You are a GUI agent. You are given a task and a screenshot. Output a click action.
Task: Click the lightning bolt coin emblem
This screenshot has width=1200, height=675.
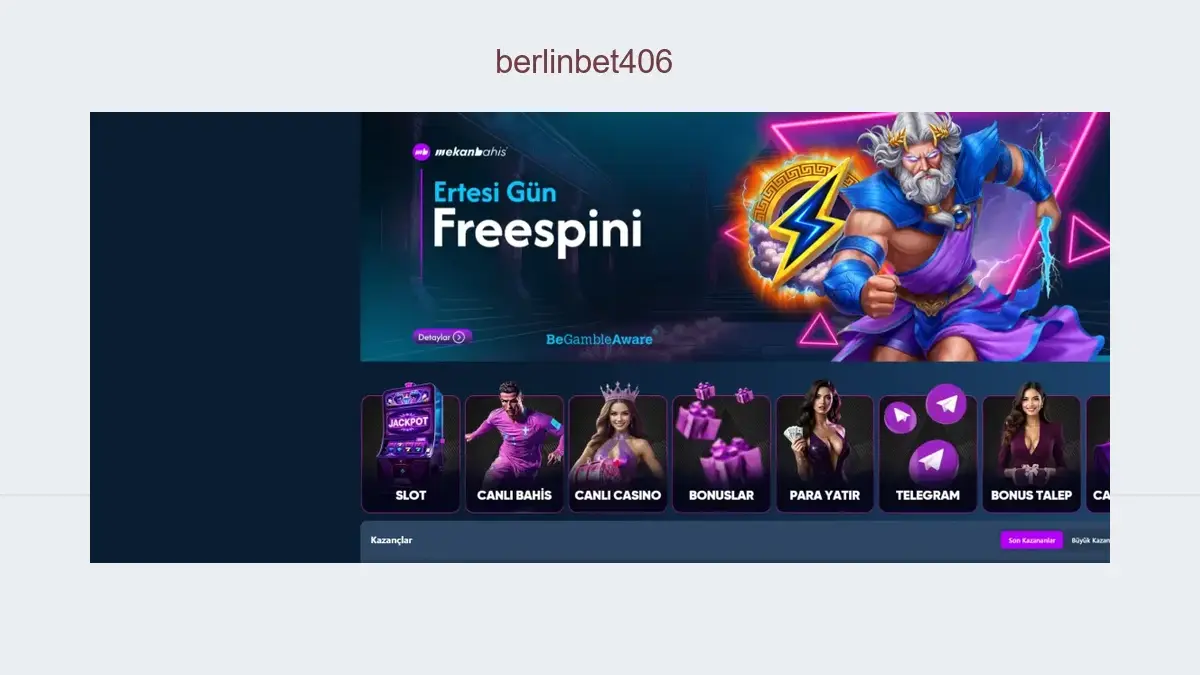[x=800, y=216]
